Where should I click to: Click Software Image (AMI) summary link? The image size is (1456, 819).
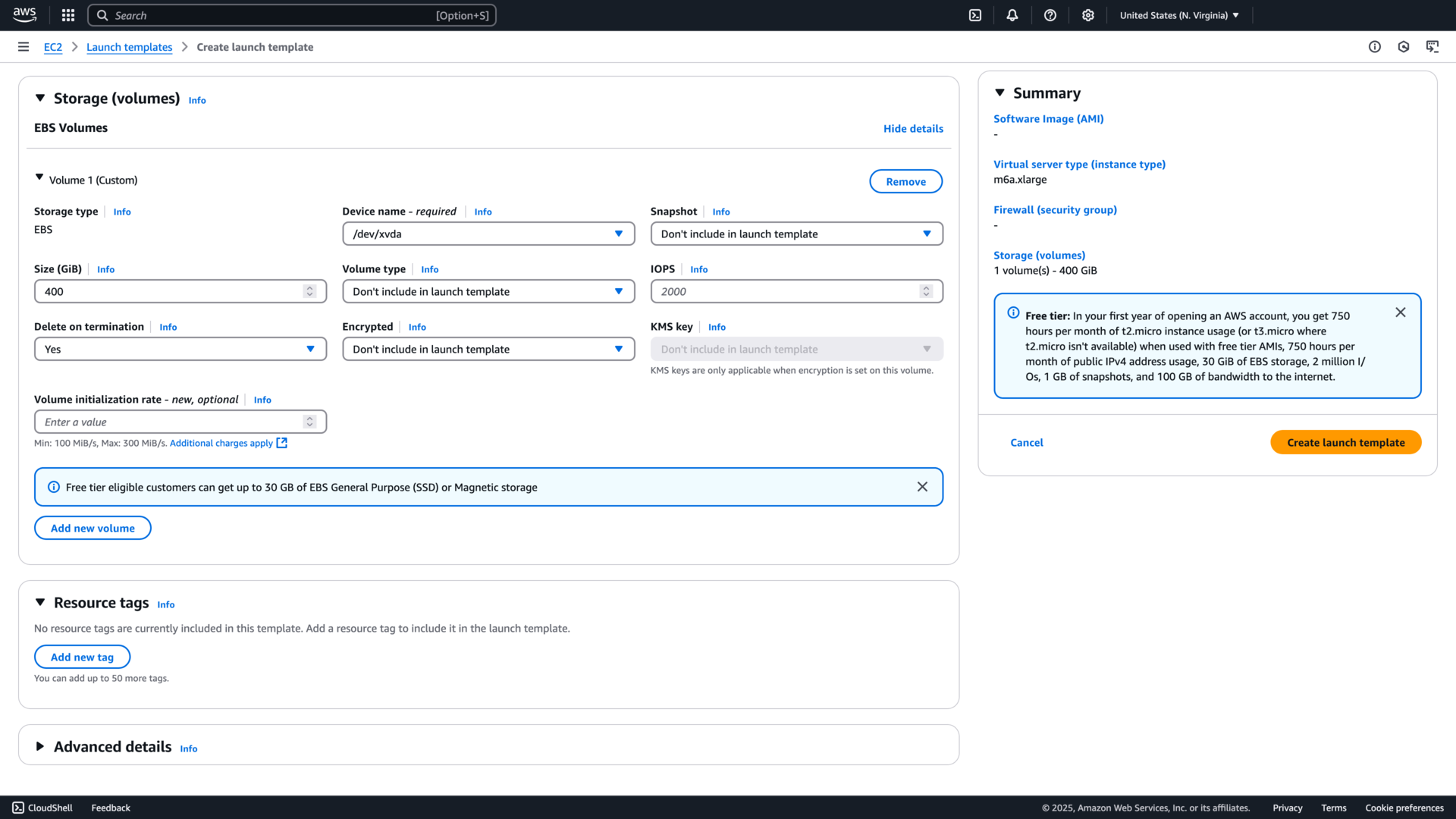[x=1048, y=119]
